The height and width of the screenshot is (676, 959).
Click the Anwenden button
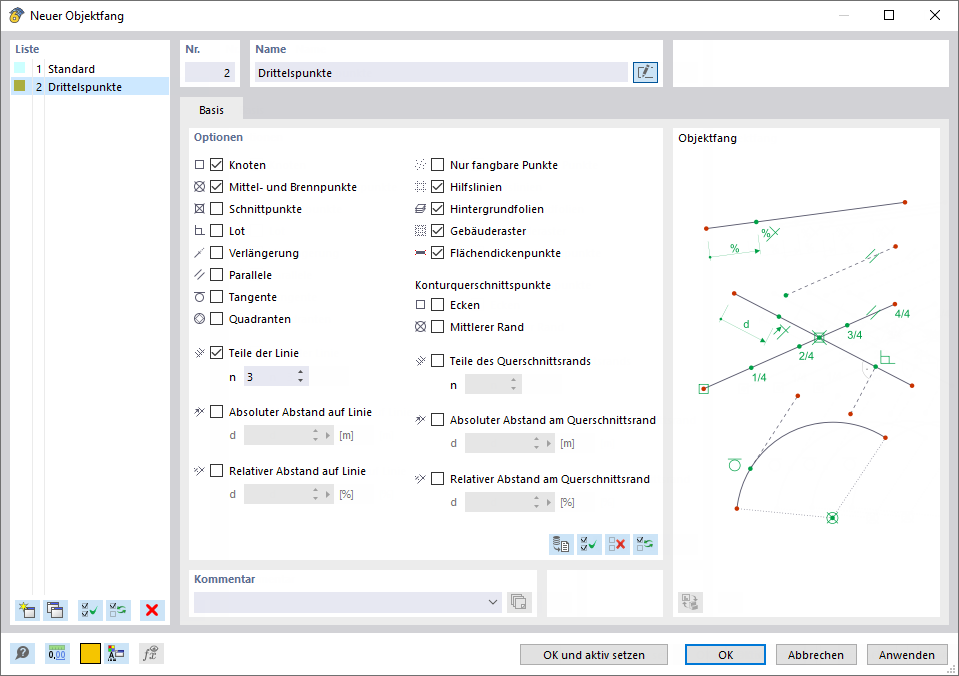(907, 655)
